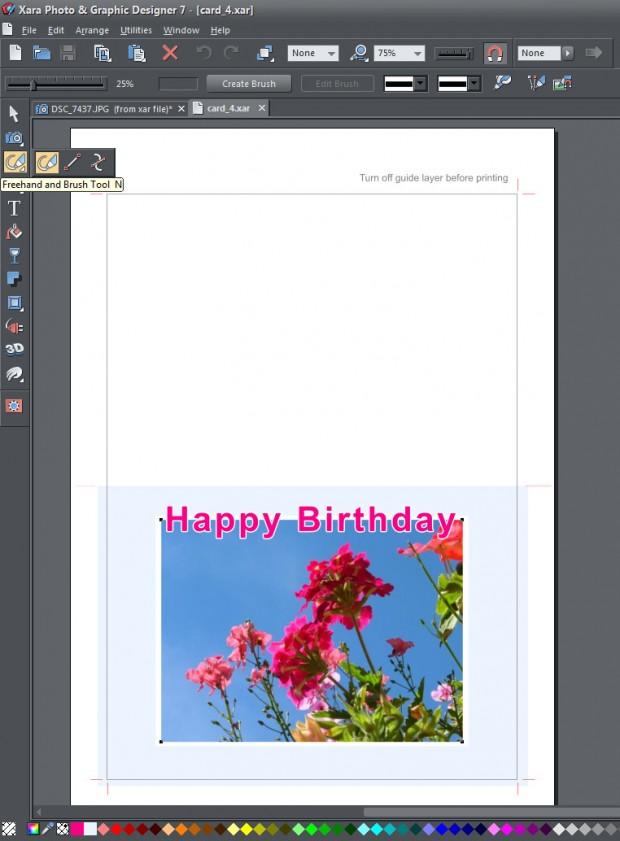Choose the Straight Line tool in flyout
This screenshot has height=841, width=620.
[72, 162]
